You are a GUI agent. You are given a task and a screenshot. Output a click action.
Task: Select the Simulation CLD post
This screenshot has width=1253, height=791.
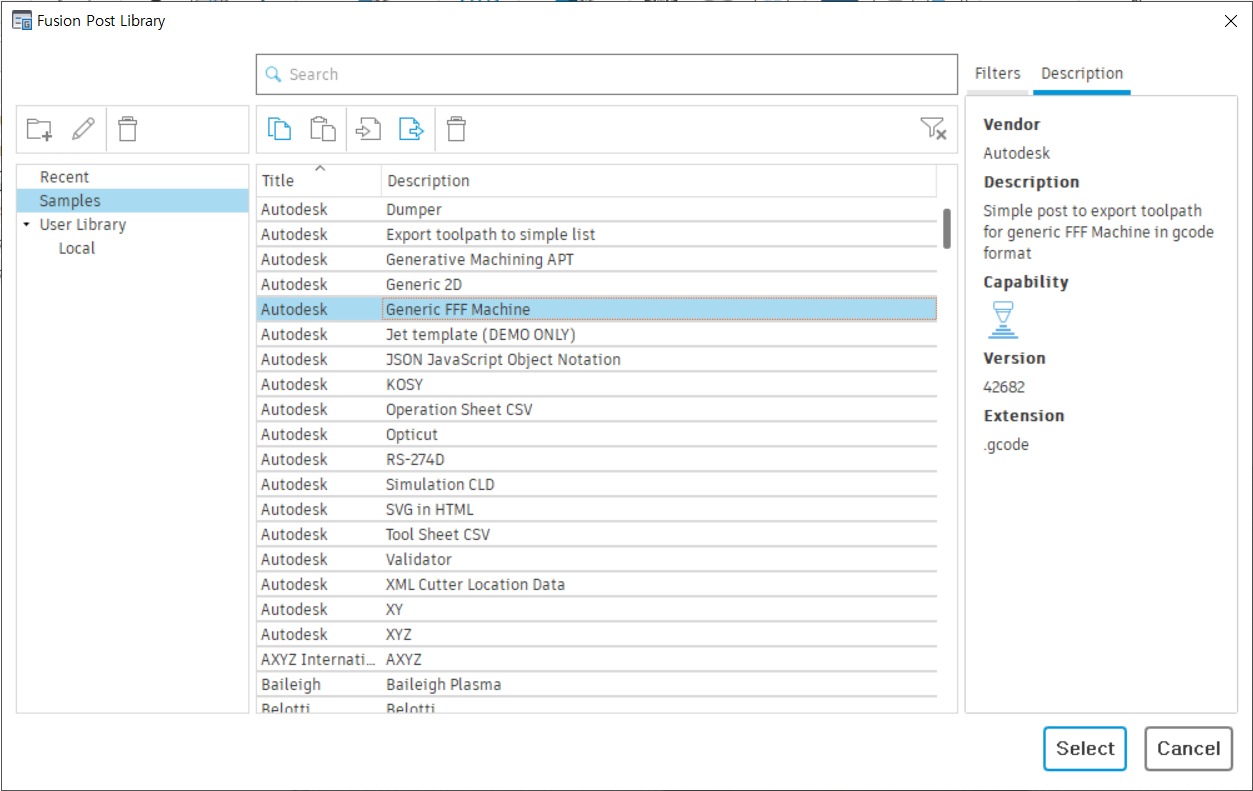(x=596, y=485)
